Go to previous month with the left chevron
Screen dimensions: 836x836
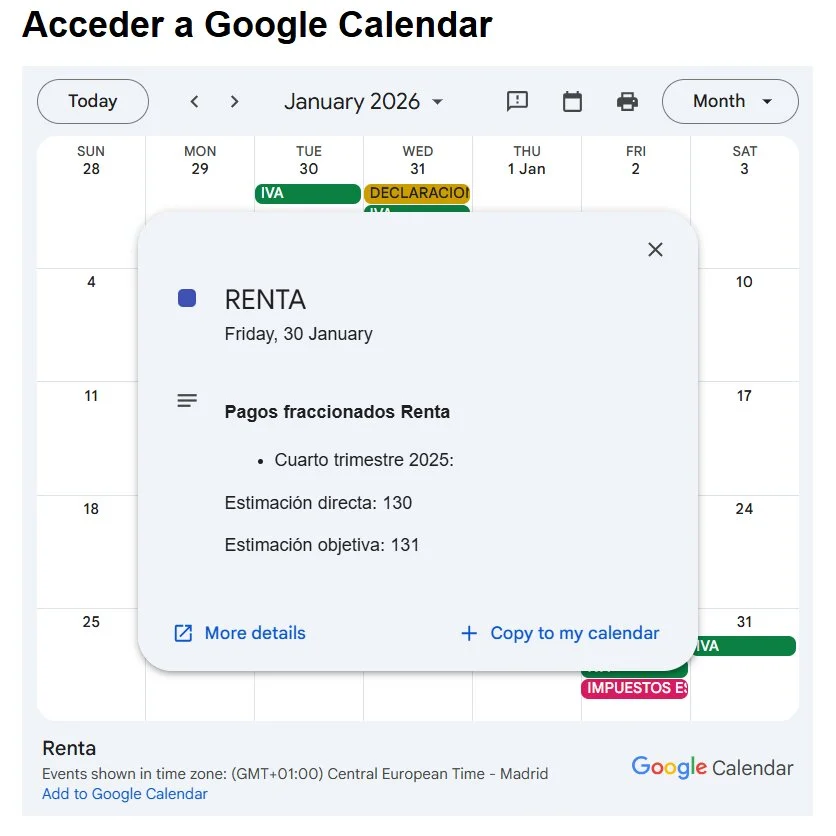coord(194,101)
